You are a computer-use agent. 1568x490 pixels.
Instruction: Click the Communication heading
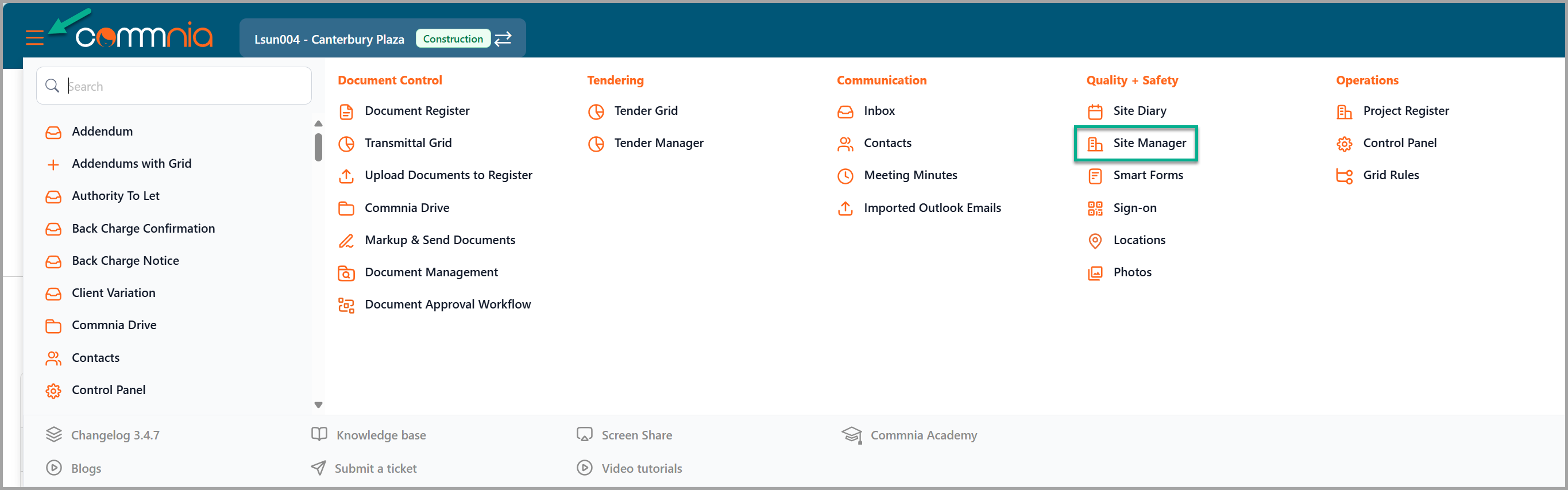point(882,80)
